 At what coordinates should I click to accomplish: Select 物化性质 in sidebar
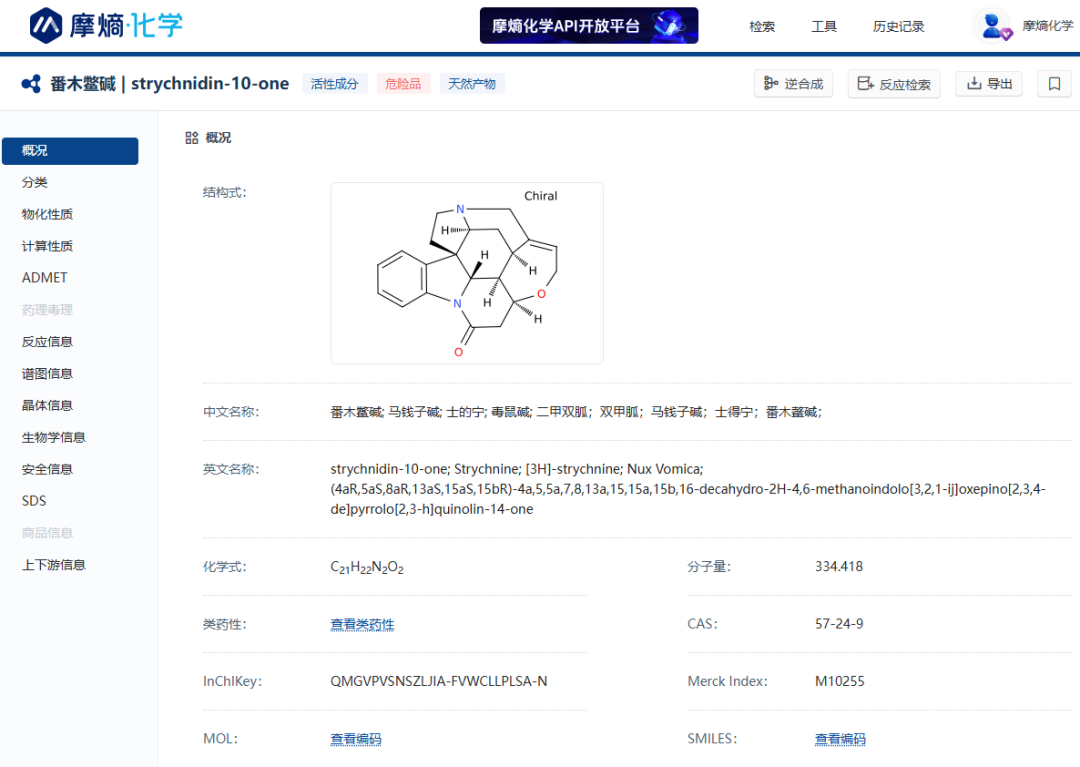(47, 214)
